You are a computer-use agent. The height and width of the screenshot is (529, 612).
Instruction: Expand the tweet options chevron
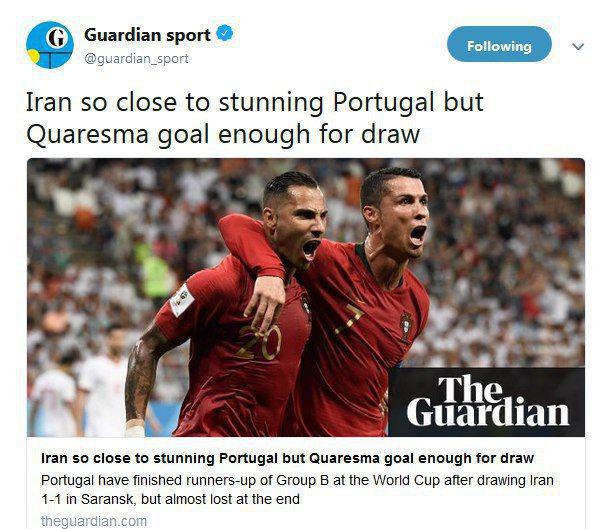(x=578, y=47)
